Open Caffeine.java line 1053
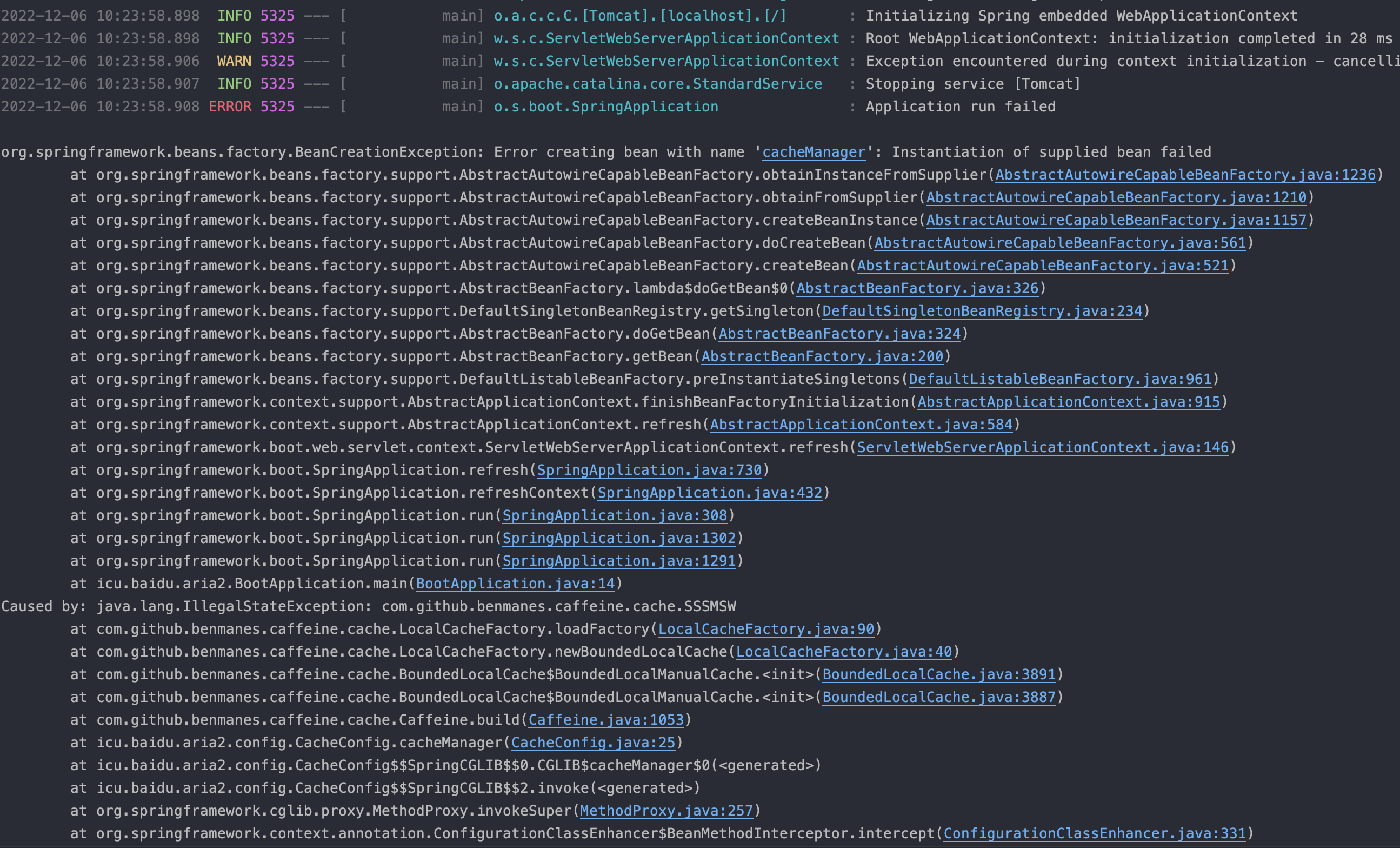 tap(605, 719)
